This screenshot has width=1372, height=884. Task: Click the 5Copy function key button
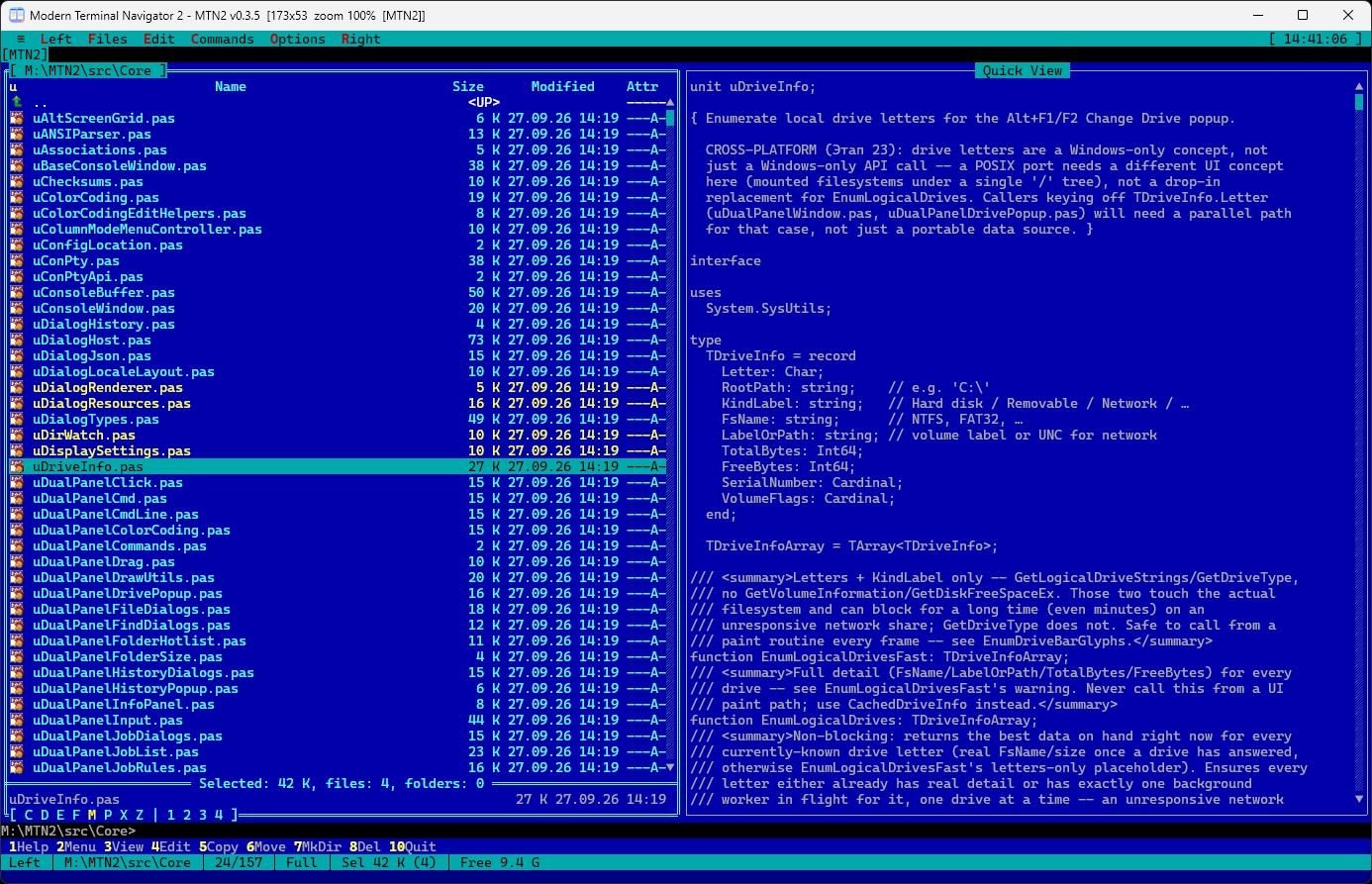pos(219,846)
